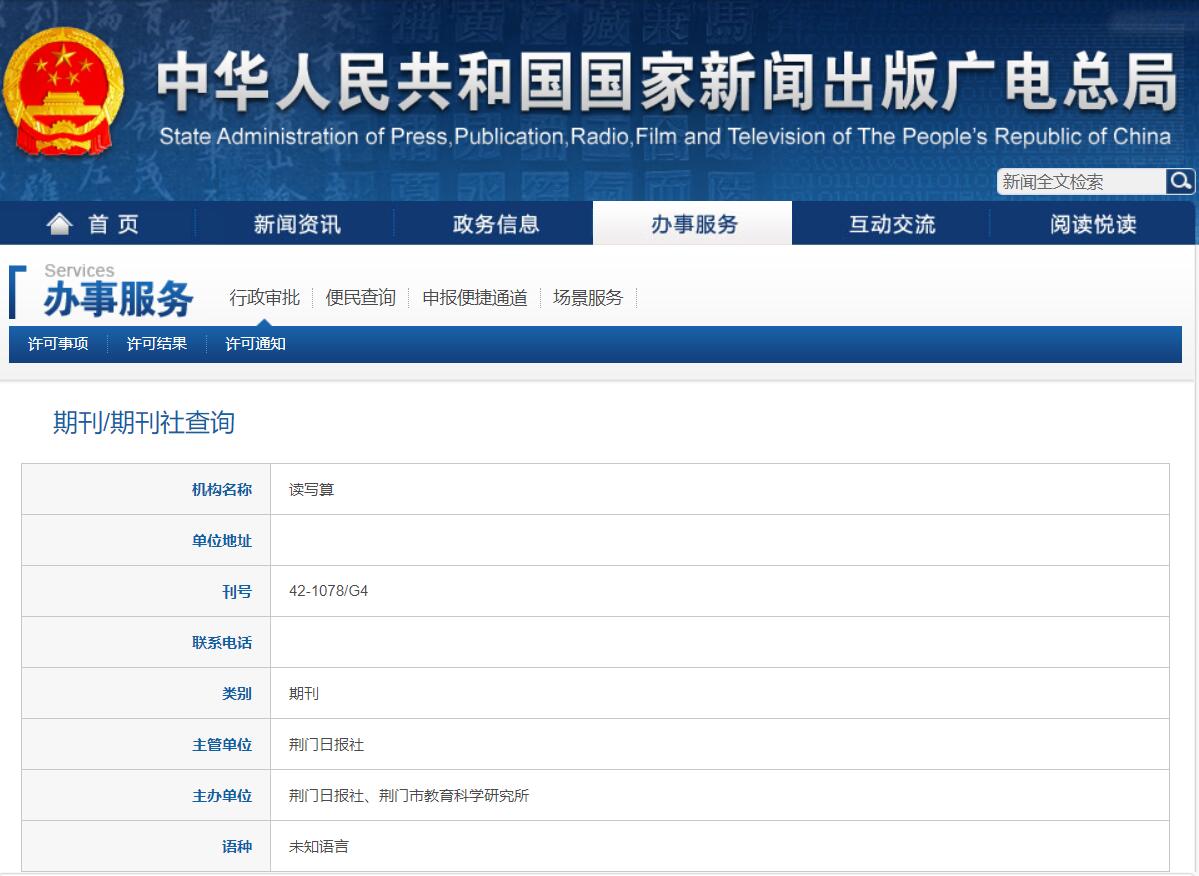Open 便民查询 from the submenu
1199x876 pixels.
tap(359, 297)
